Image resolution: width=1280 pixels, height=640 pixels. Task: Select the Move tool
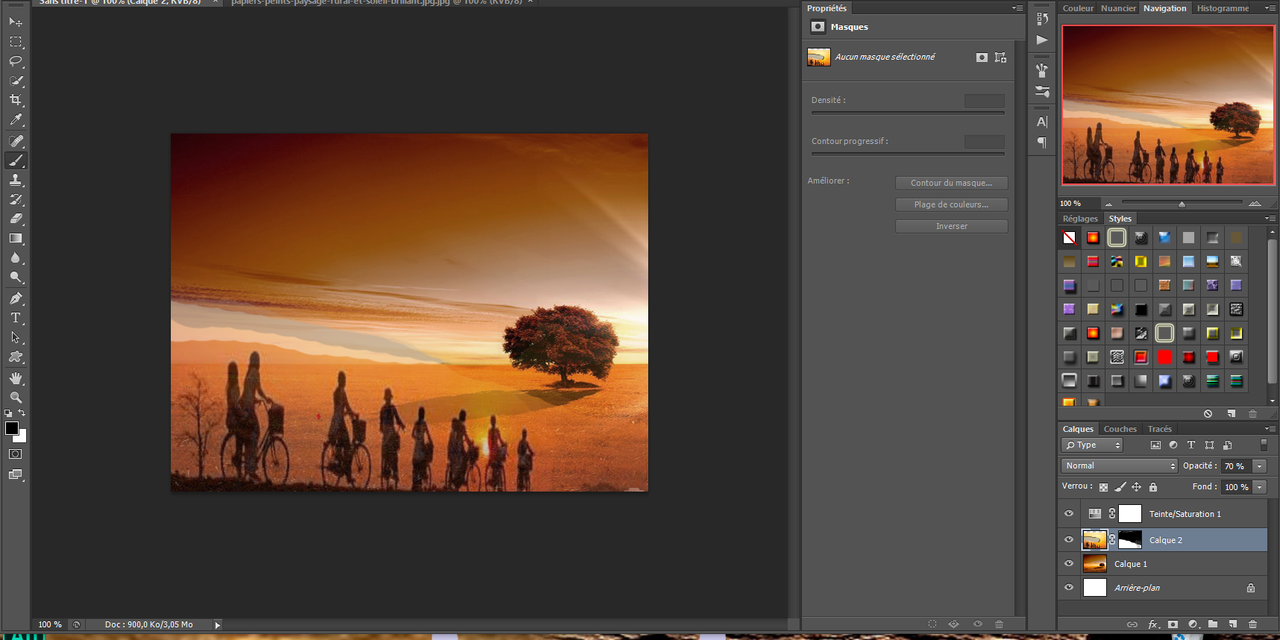click(16, 22)
